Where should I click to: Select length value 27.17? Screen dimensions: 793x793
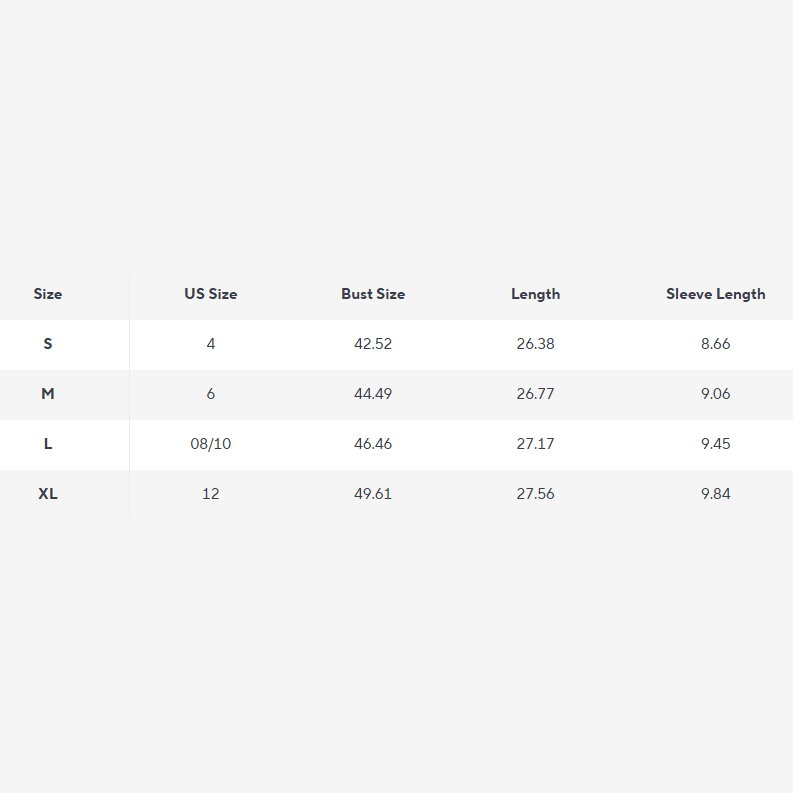(535, 444)
